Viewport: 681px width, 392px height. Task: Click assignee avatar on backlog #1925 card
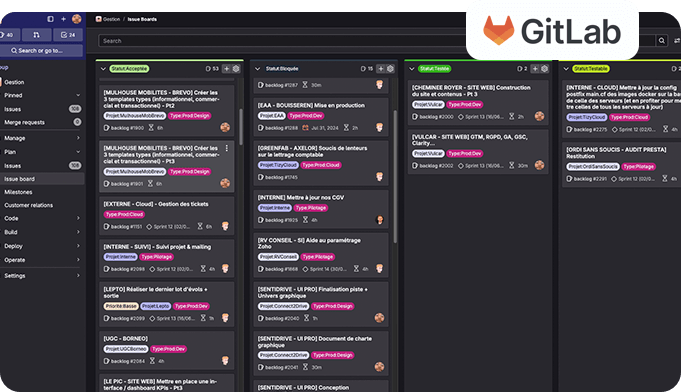[x=380, y=220]
